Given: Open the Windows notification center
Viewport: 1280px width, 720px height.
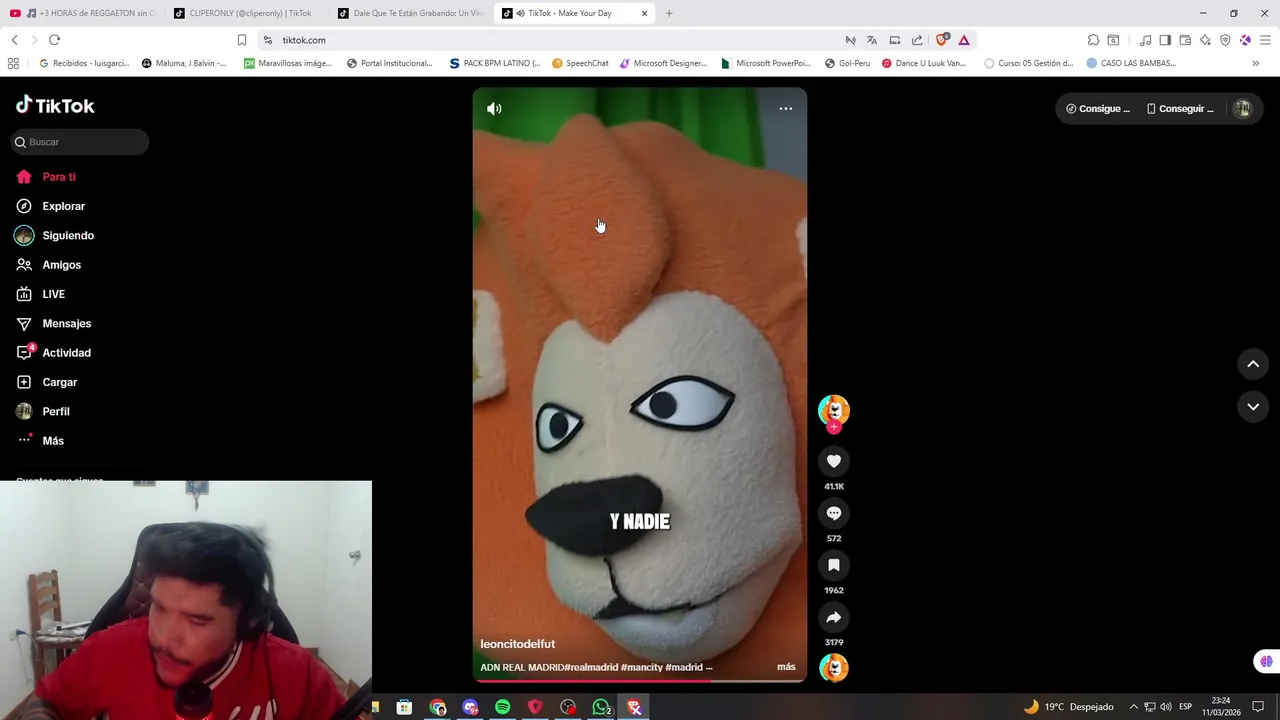Looking at the screenshot, I should point(1259,707).
